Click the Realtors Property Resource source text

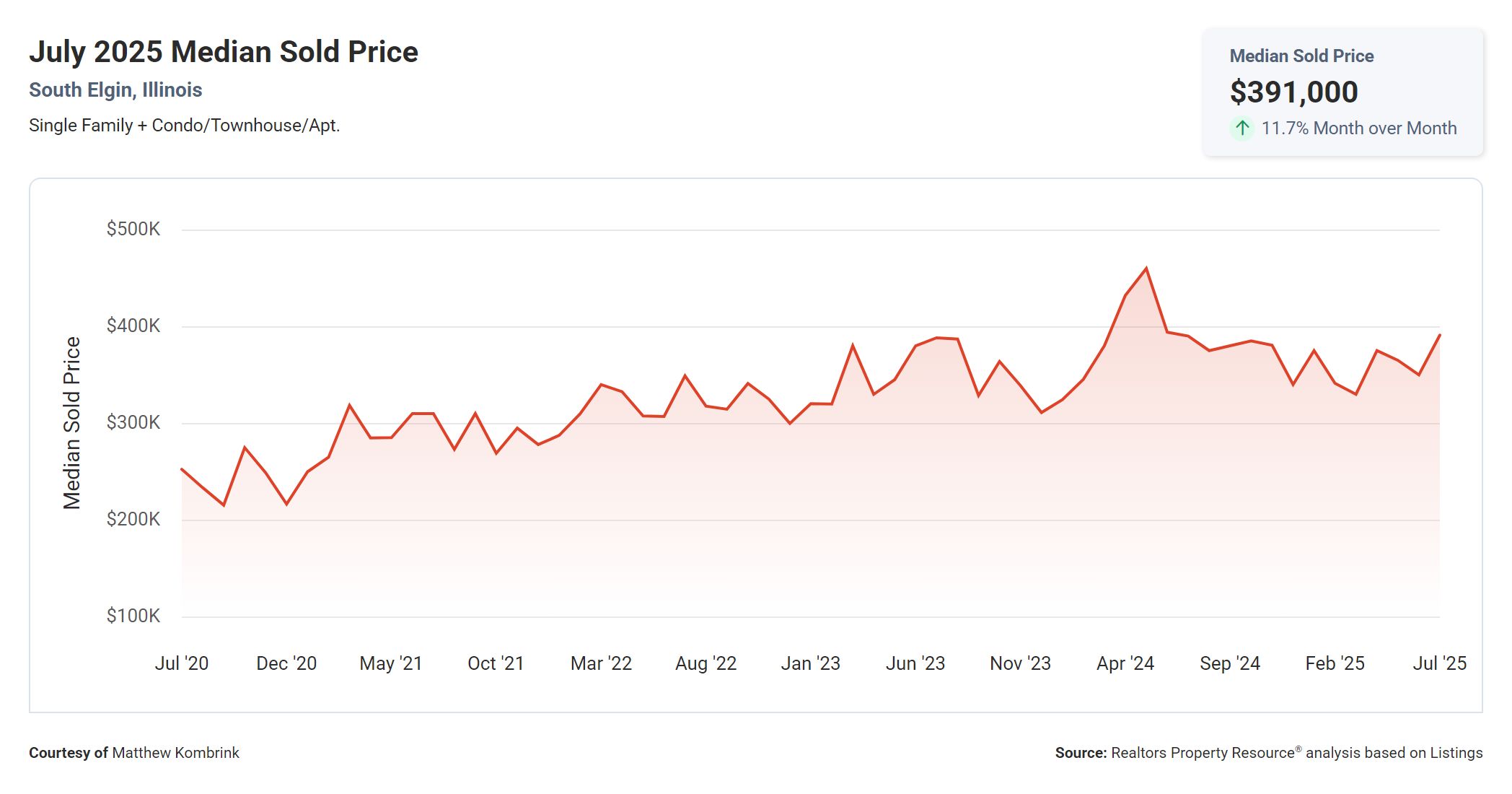tap(1203, 753)
